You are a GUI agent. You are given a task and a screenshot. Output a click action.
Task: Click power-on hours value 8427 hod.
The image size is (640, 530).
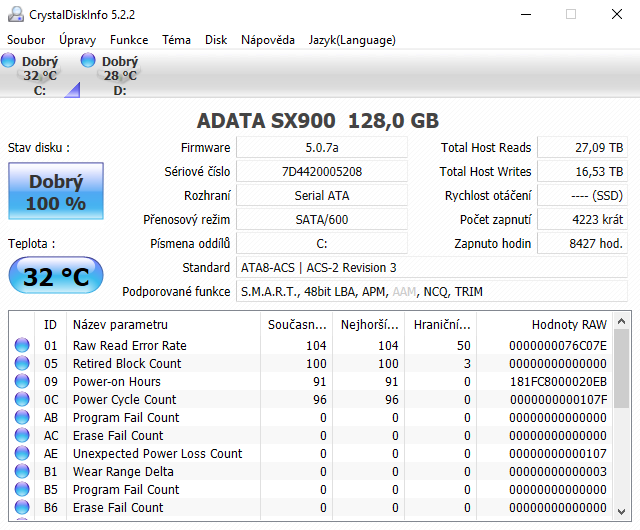[582, 244]
